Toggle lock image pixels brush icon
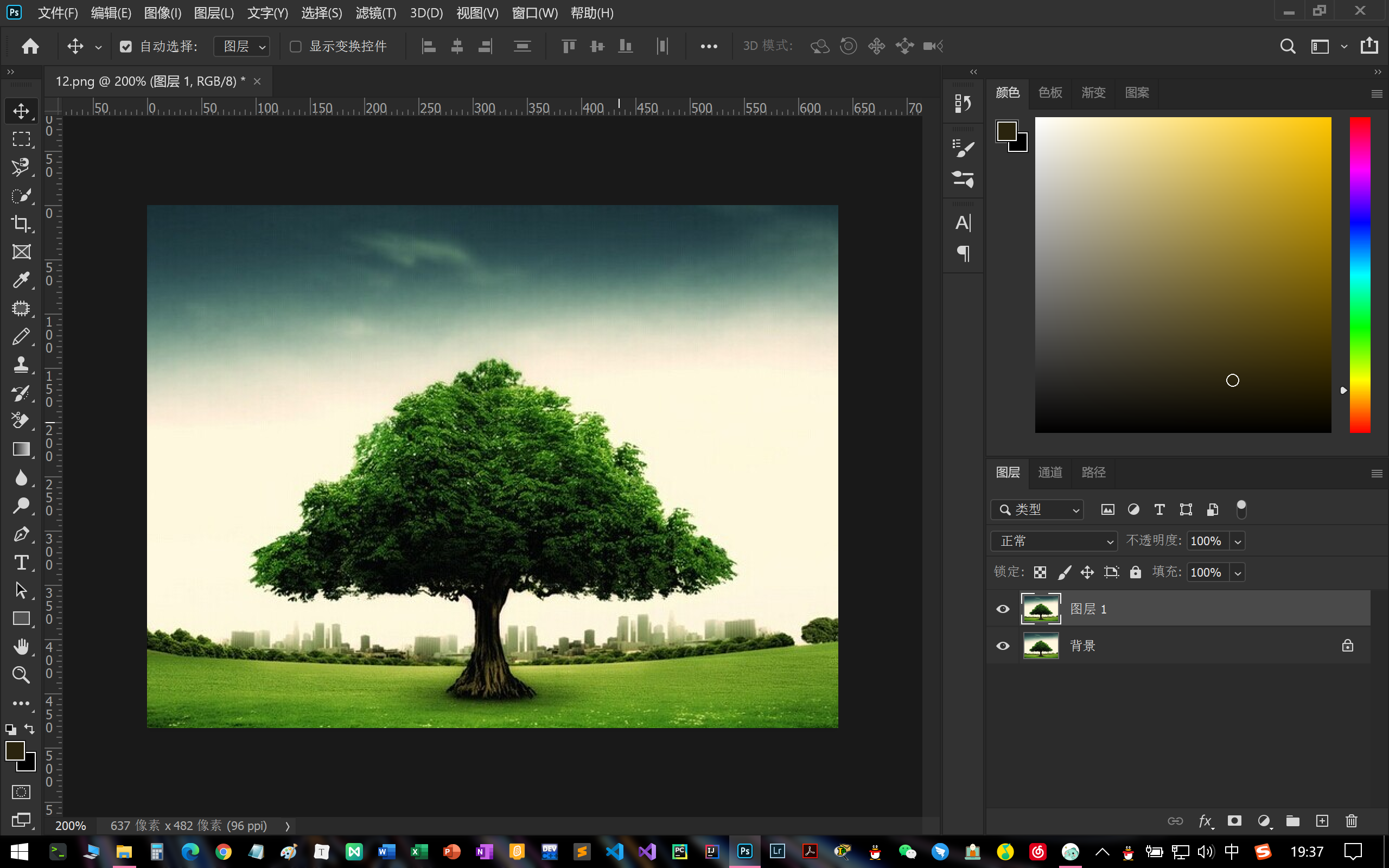The height and width of the screenshot is (868, 1389). pos(1064,572)
